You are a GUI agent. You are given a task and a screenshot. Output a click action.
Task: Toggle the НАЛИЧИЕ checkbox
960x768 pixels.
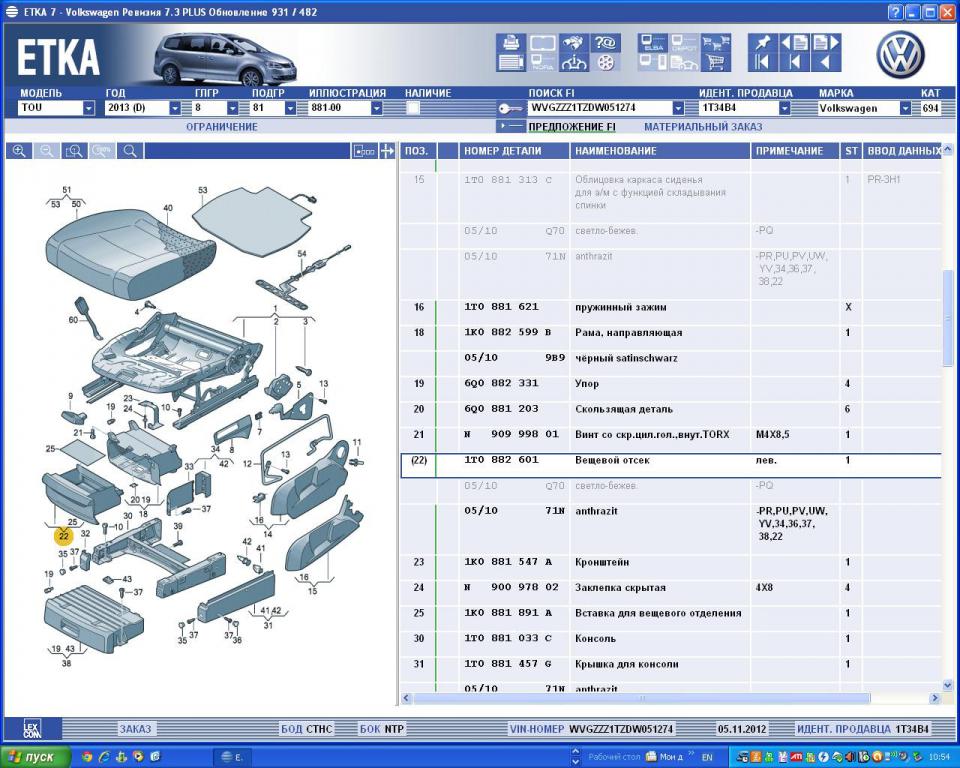(413, 108)
